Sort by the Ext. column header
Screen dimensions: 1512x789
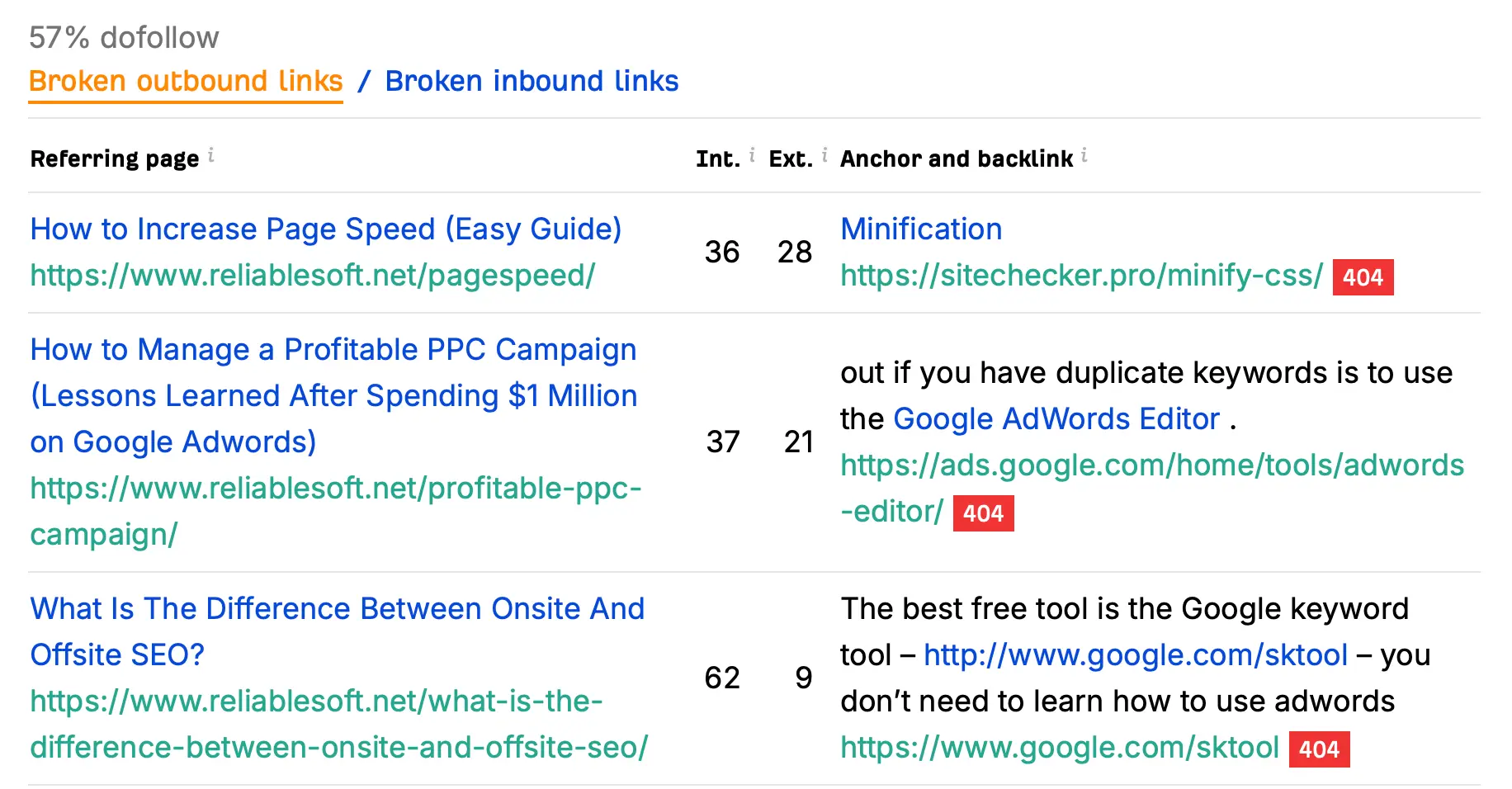(790, 158)
